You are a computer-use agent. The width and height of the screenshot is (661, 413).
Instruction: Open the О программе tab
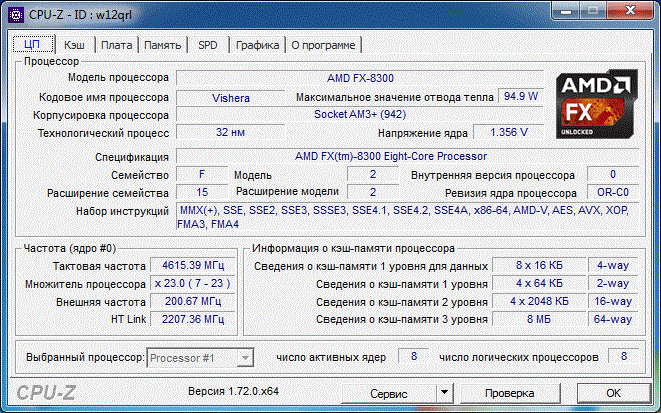[x=323, y=45]
